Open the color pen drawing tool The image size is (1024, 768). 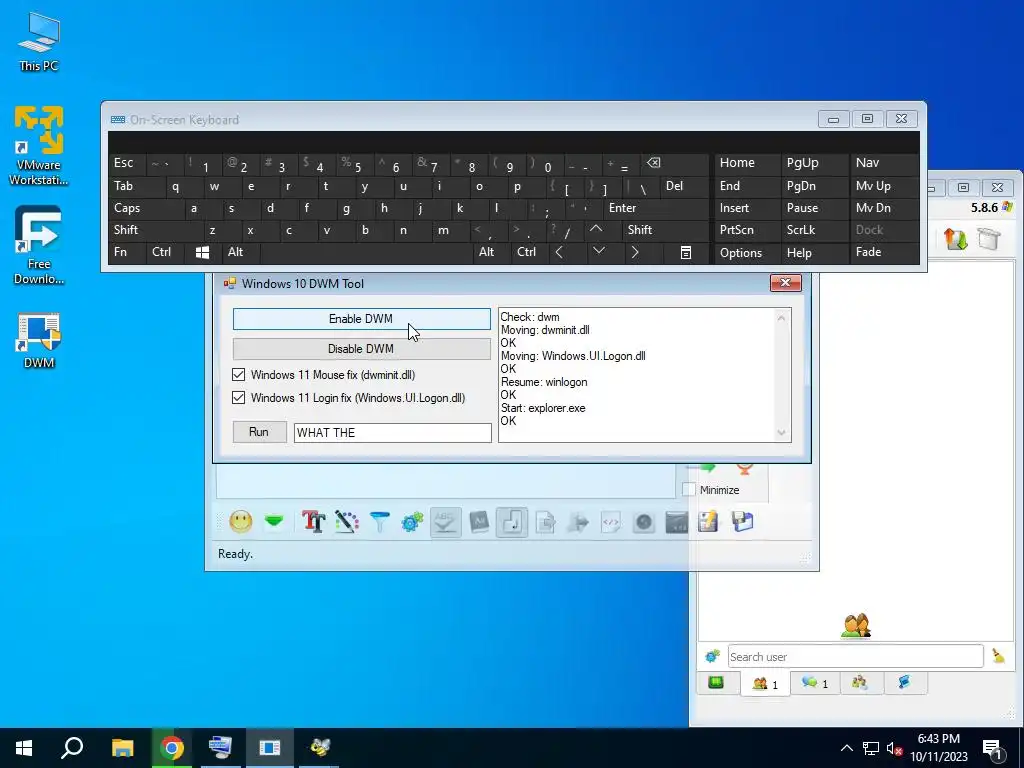(347, 521)
